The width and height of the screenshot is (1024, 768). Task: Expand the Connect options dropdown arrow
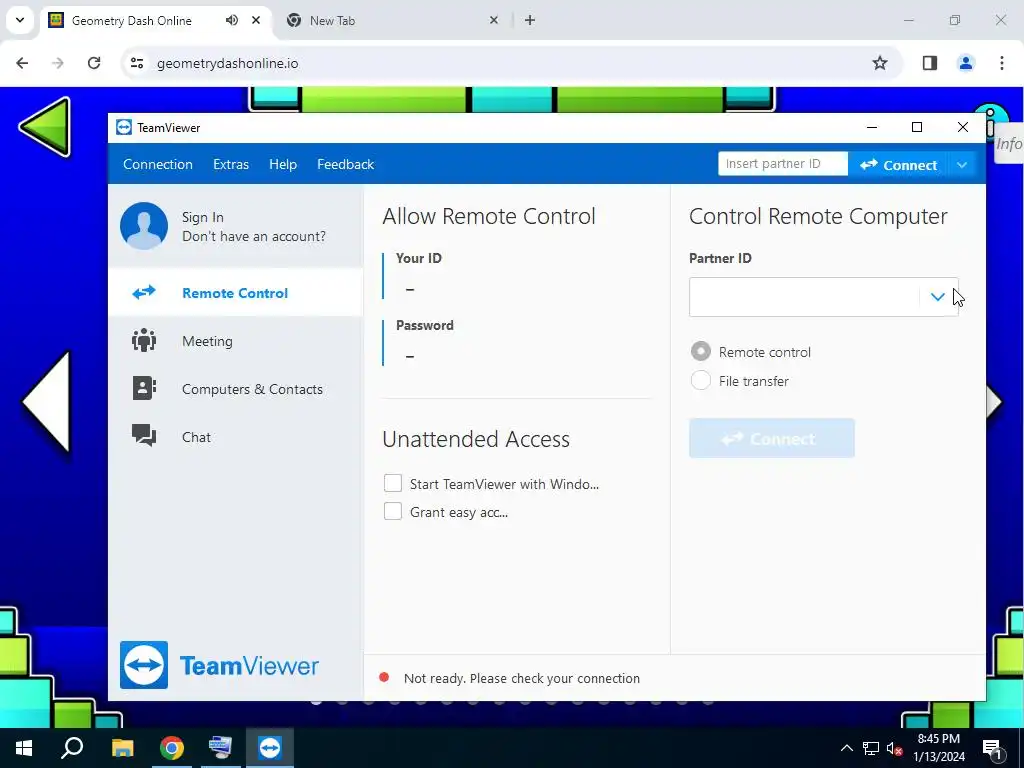(961, 165)
